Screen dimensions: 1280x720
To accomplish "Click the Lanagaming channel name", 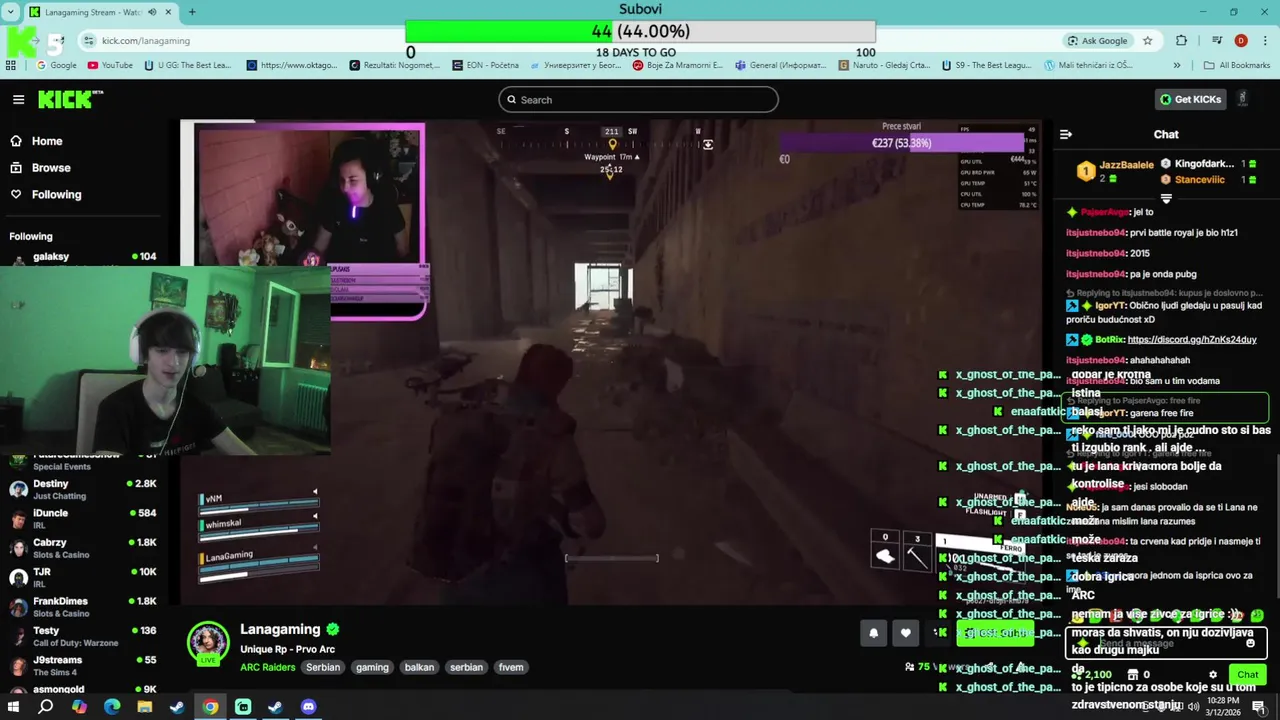I will [280, 629].
